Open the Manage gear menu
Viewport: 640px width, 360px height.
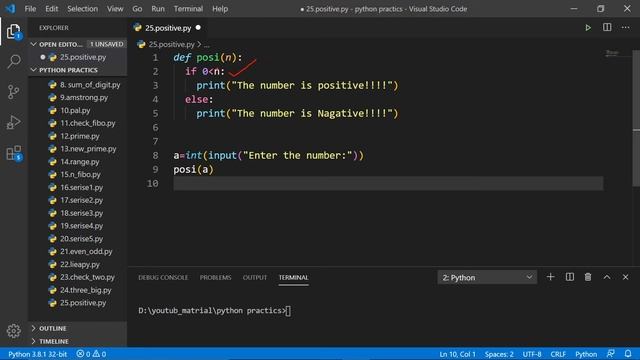tap(13, 331)
